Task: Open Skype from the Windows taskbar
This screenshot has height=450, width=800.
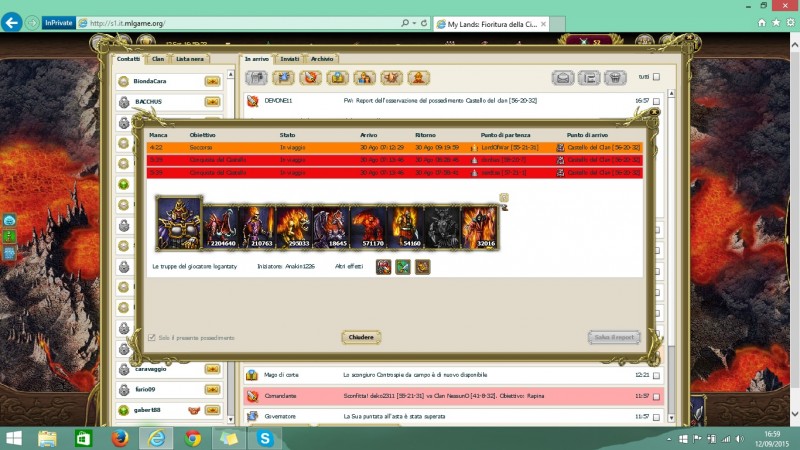Action: click(265, 438)
